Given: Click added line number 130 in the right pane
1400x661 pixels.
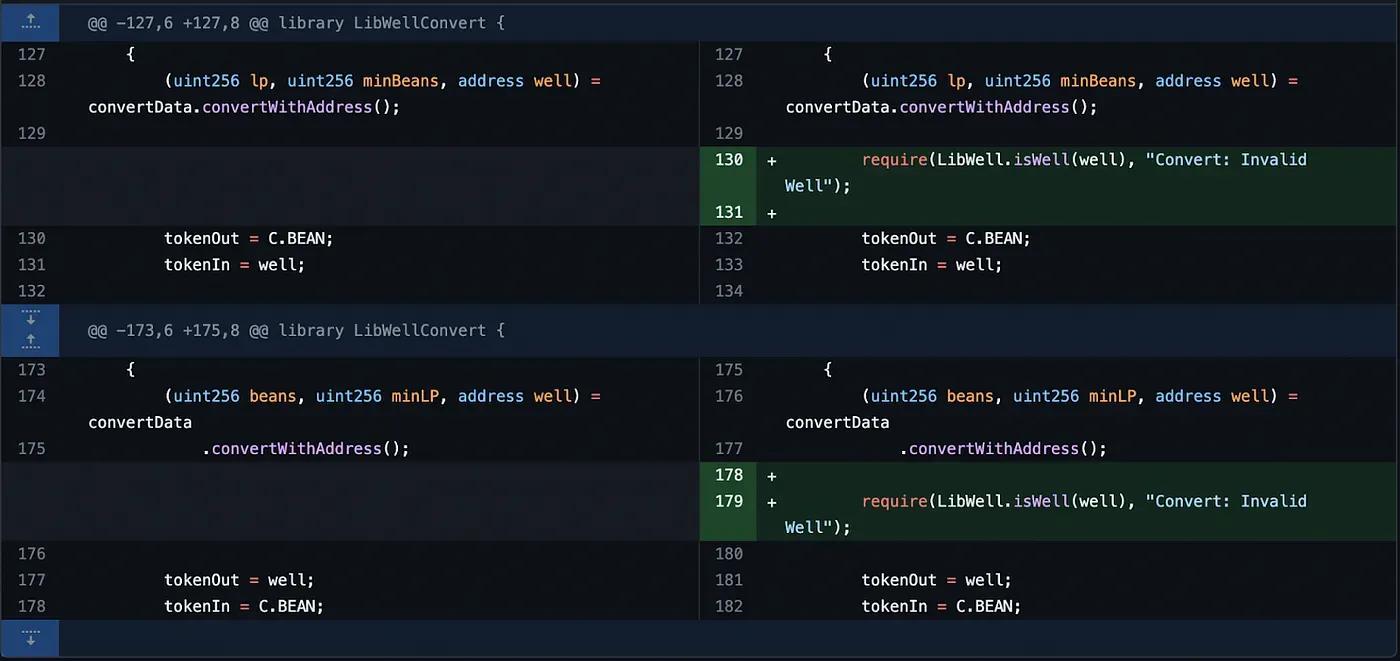Looking at the screenshot, I should (x=729, y=160).
